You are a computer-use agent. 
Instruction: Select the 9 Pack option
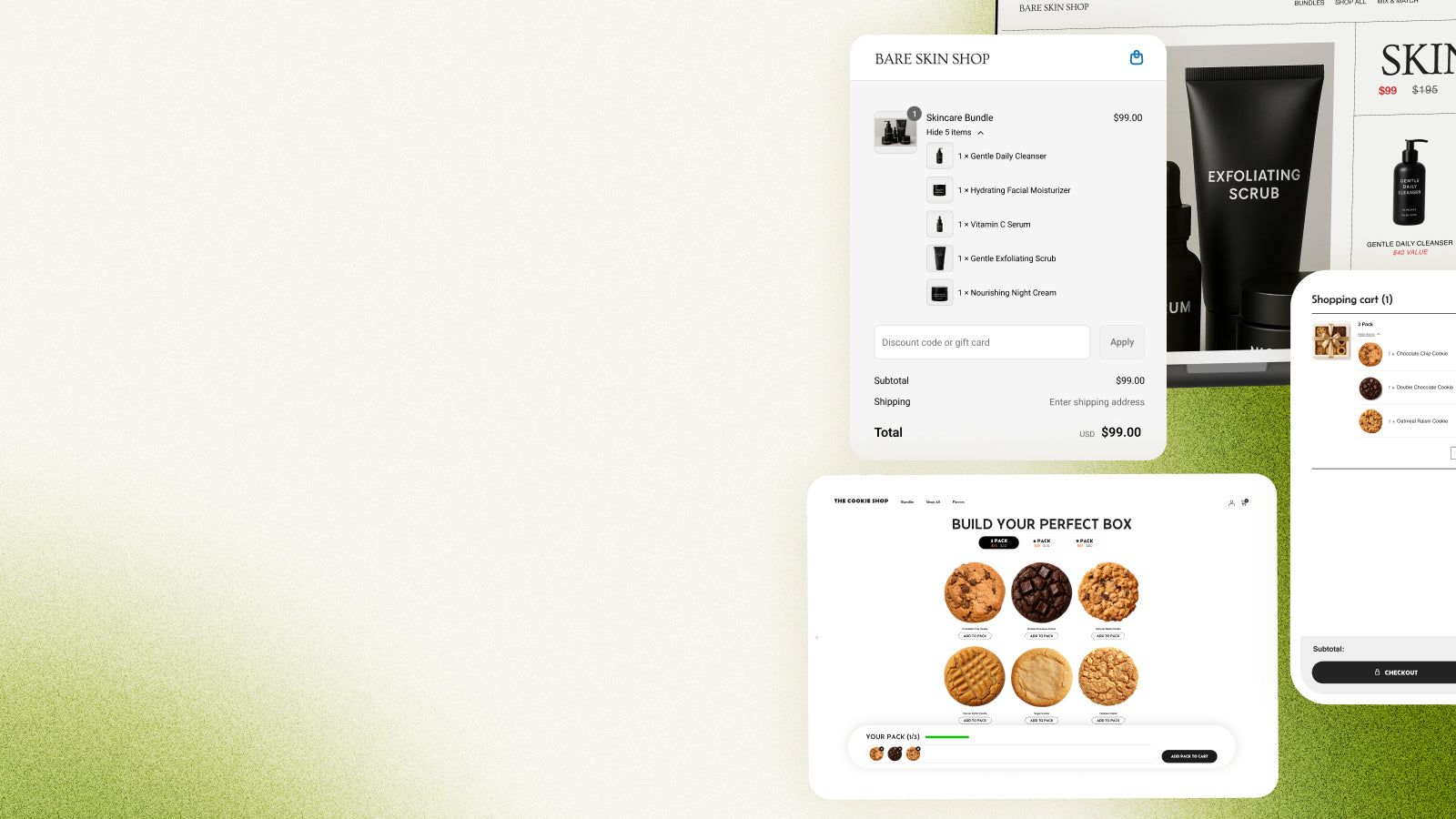click(x=1084, y=542)
